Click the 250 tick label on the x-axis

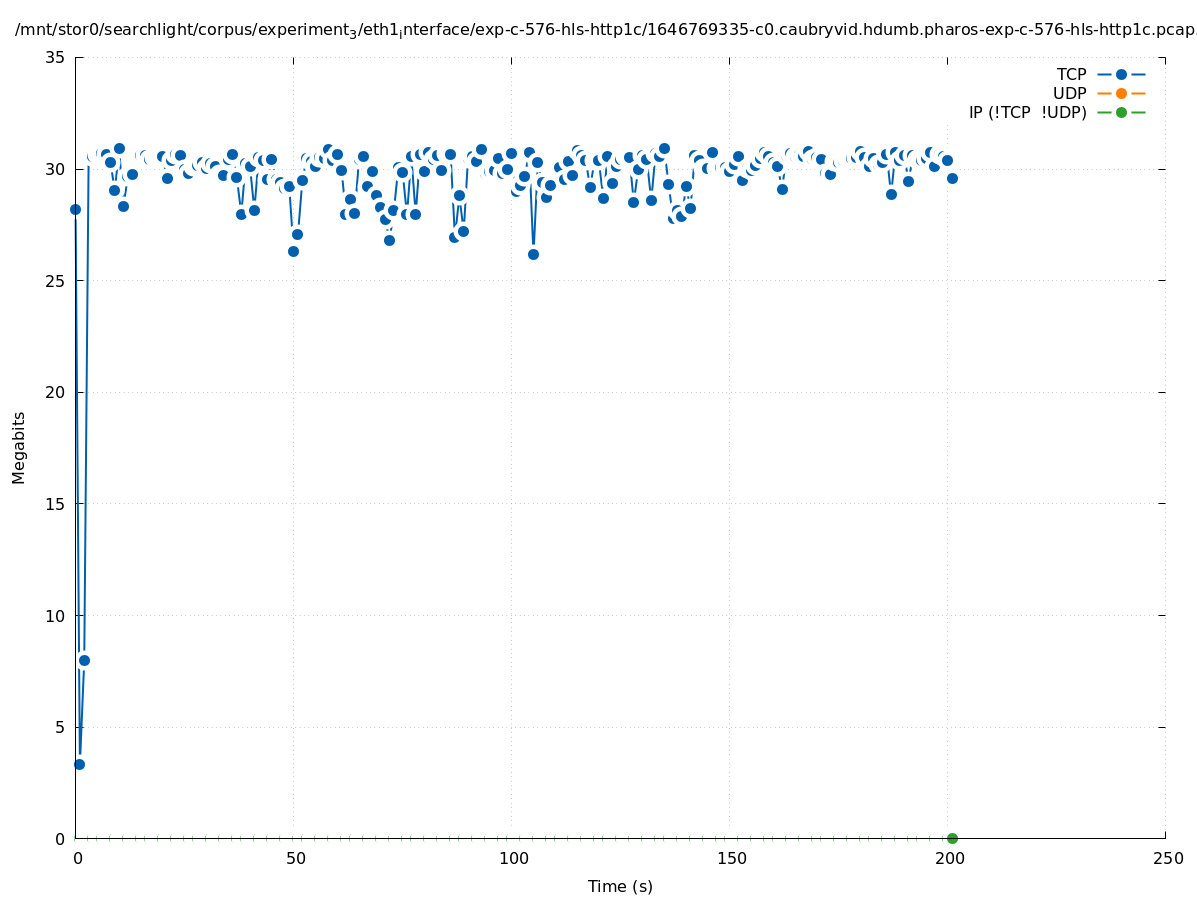tap(1167, 859)
